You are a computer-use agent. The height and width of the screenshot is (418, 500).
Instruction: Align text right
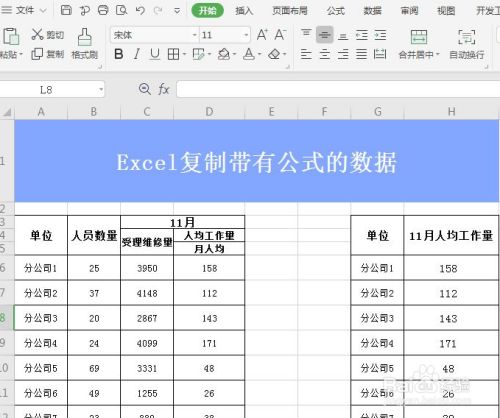coord(343,54)
